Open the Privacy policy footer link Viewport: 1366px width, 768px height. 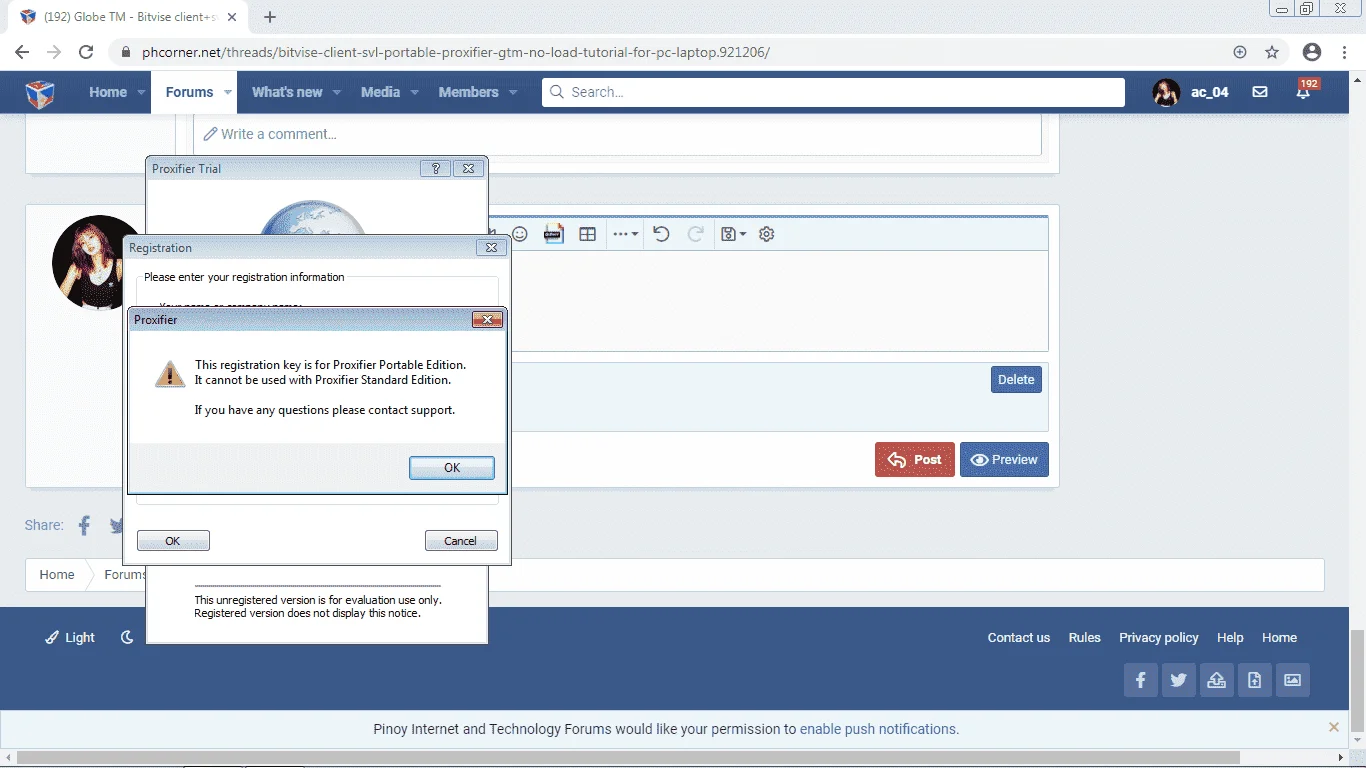(x=1158, y=638)
